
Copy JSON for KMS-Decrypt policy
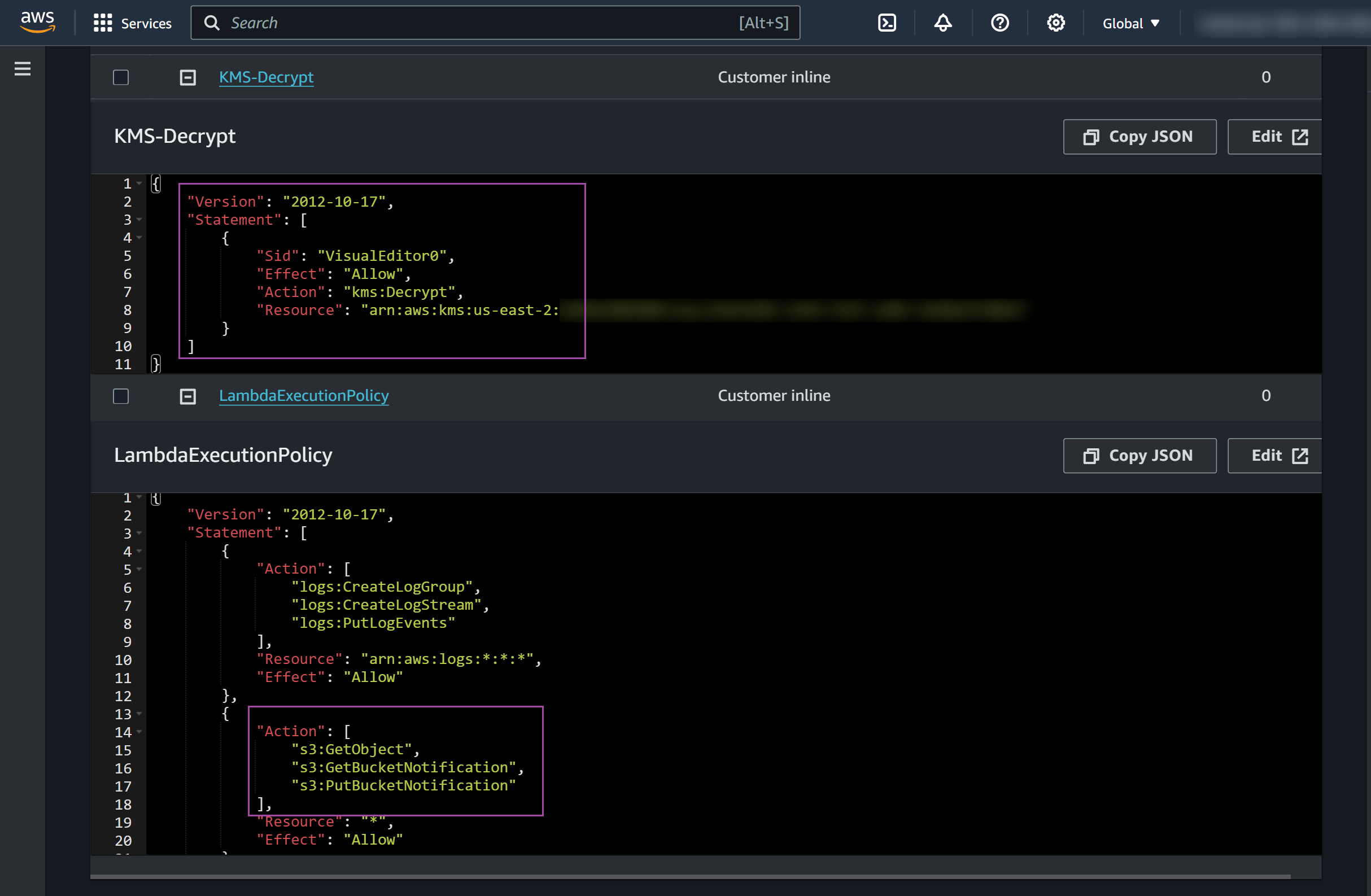point(1140,137)
